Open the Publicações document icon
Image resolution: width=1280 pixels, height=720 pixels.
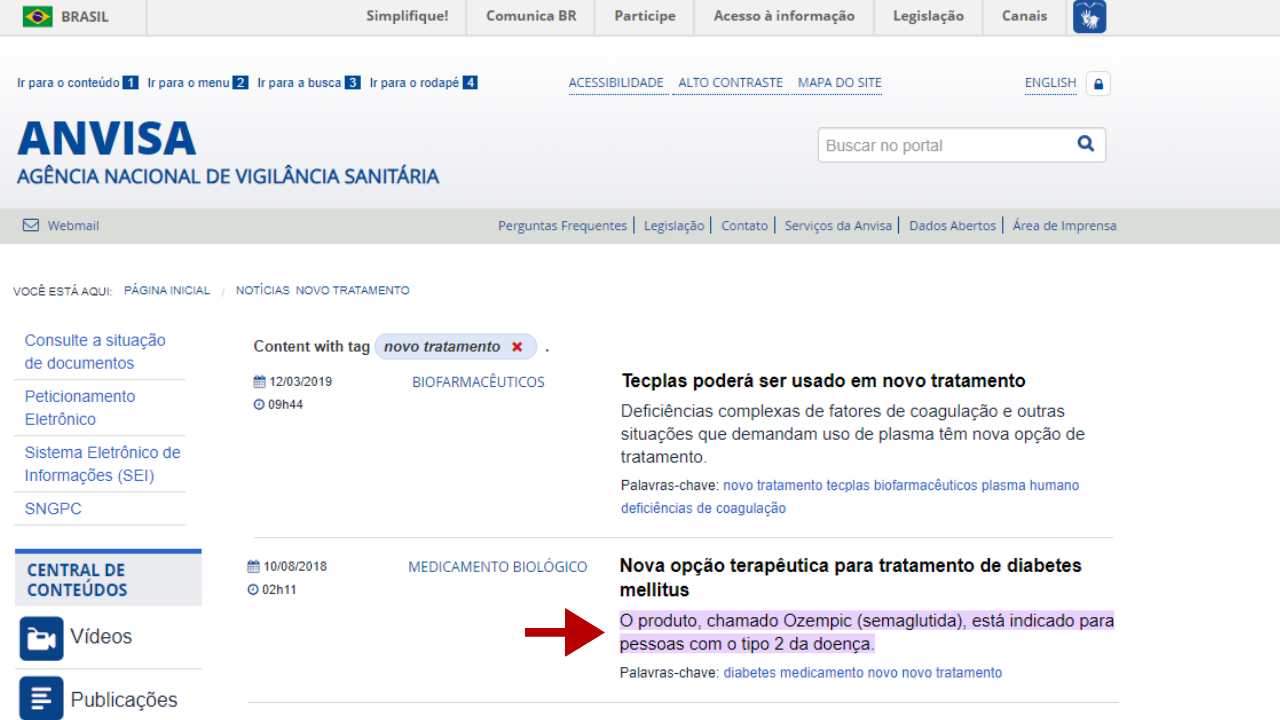41,698
